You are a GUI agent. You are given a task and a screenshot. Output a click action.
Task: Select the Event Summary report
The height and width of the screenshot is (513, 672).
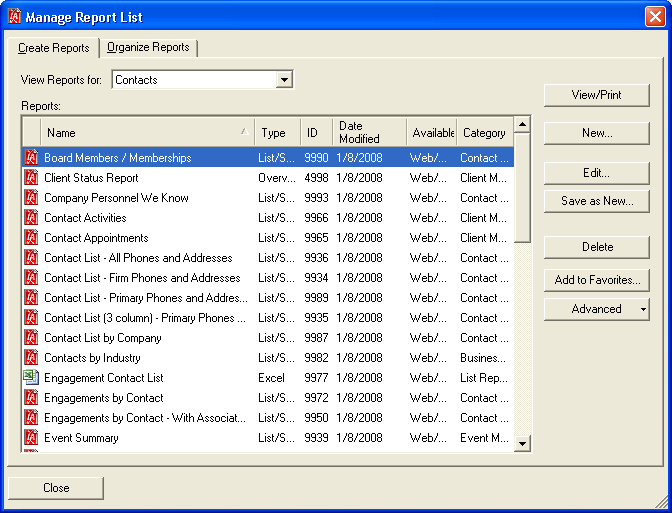point(268,438)
